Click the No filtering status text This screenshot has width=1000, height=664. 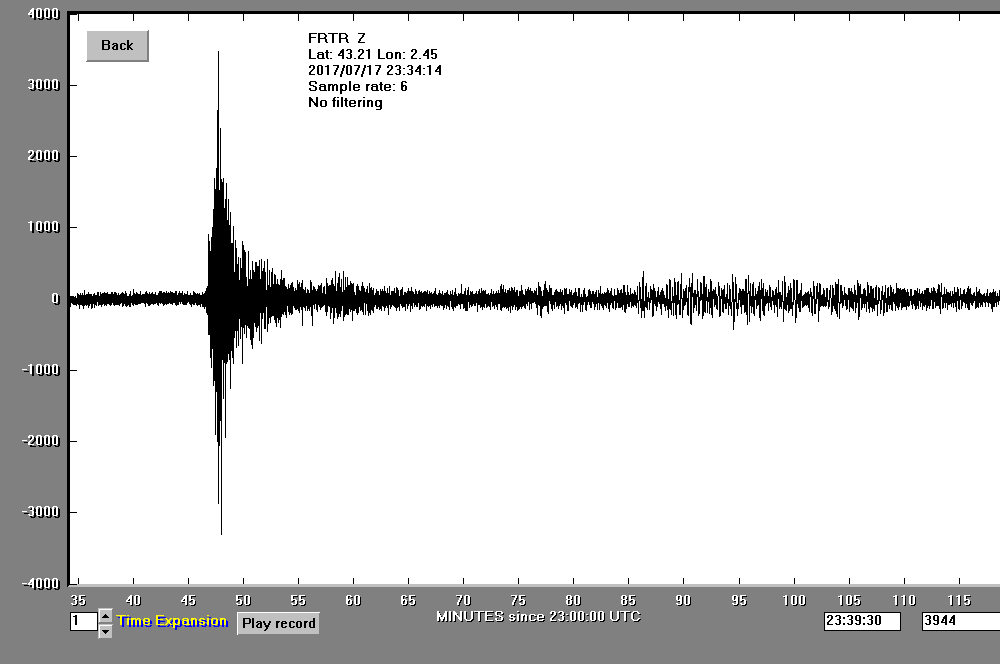[345, 102]
